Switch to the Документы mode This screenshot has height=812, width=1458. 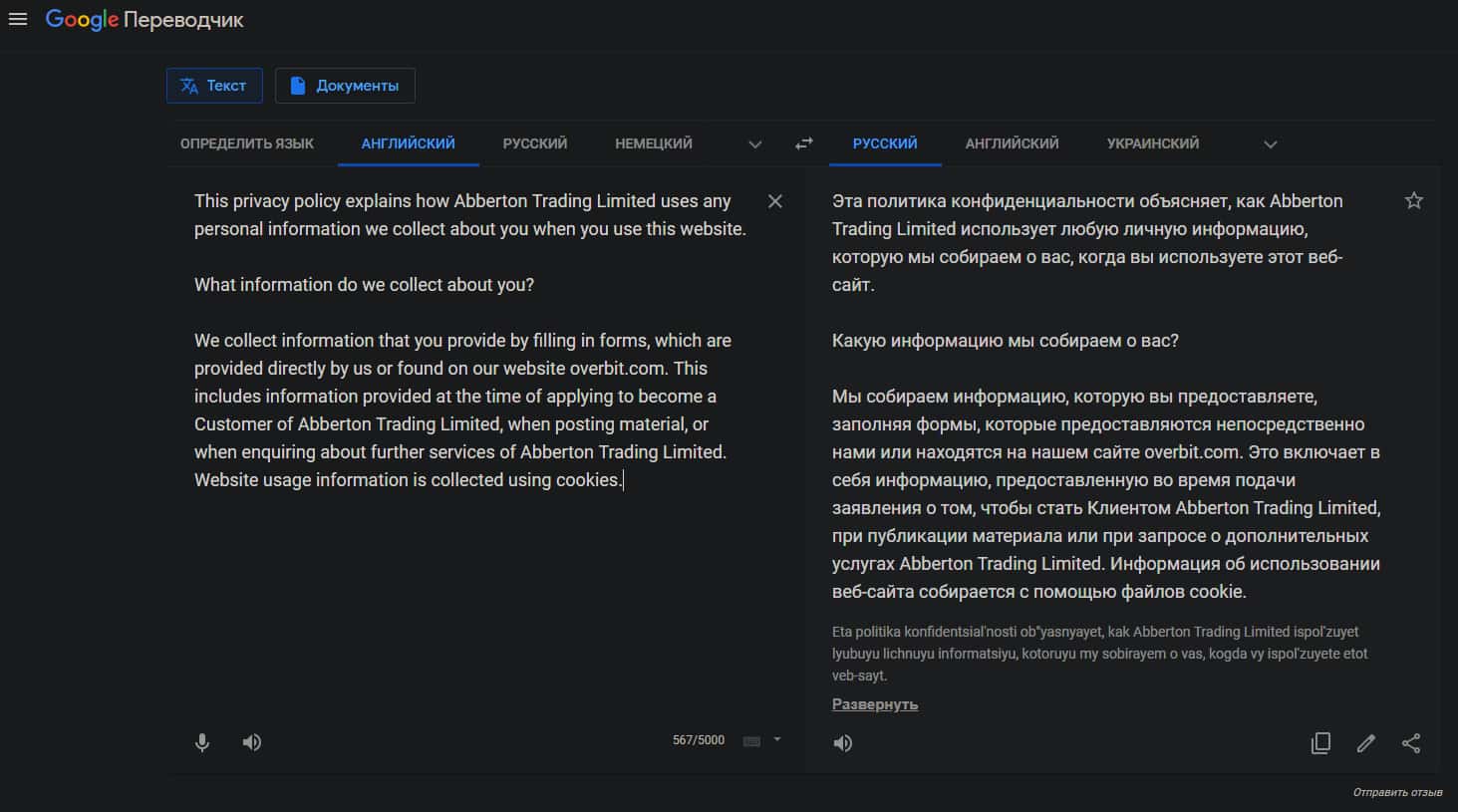(345, 86)
